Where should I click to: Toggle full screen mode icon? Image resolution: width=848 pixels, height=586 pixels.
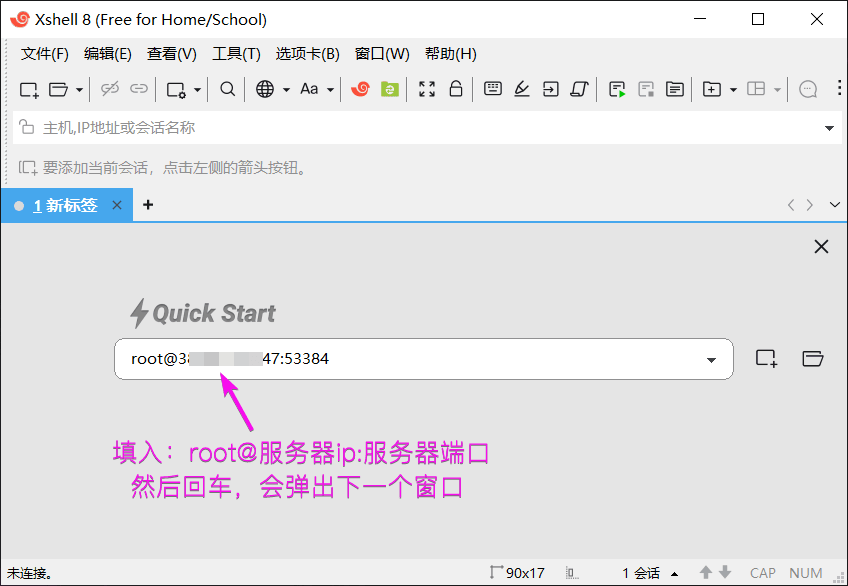coord(427,89)
